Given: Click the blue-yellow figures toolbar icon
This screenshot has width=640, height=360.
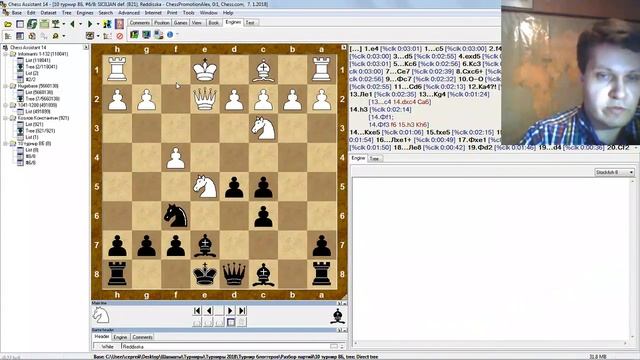Looking at the screenshot, I should tap(107, 24).
